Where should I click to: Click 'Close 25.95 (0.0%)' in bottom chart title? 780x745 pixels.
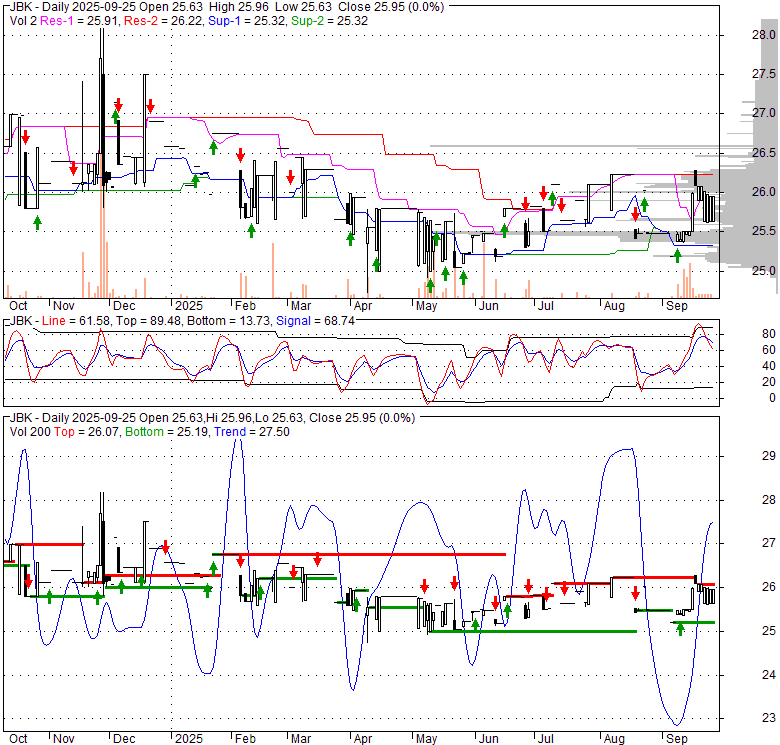click(362, 418)
